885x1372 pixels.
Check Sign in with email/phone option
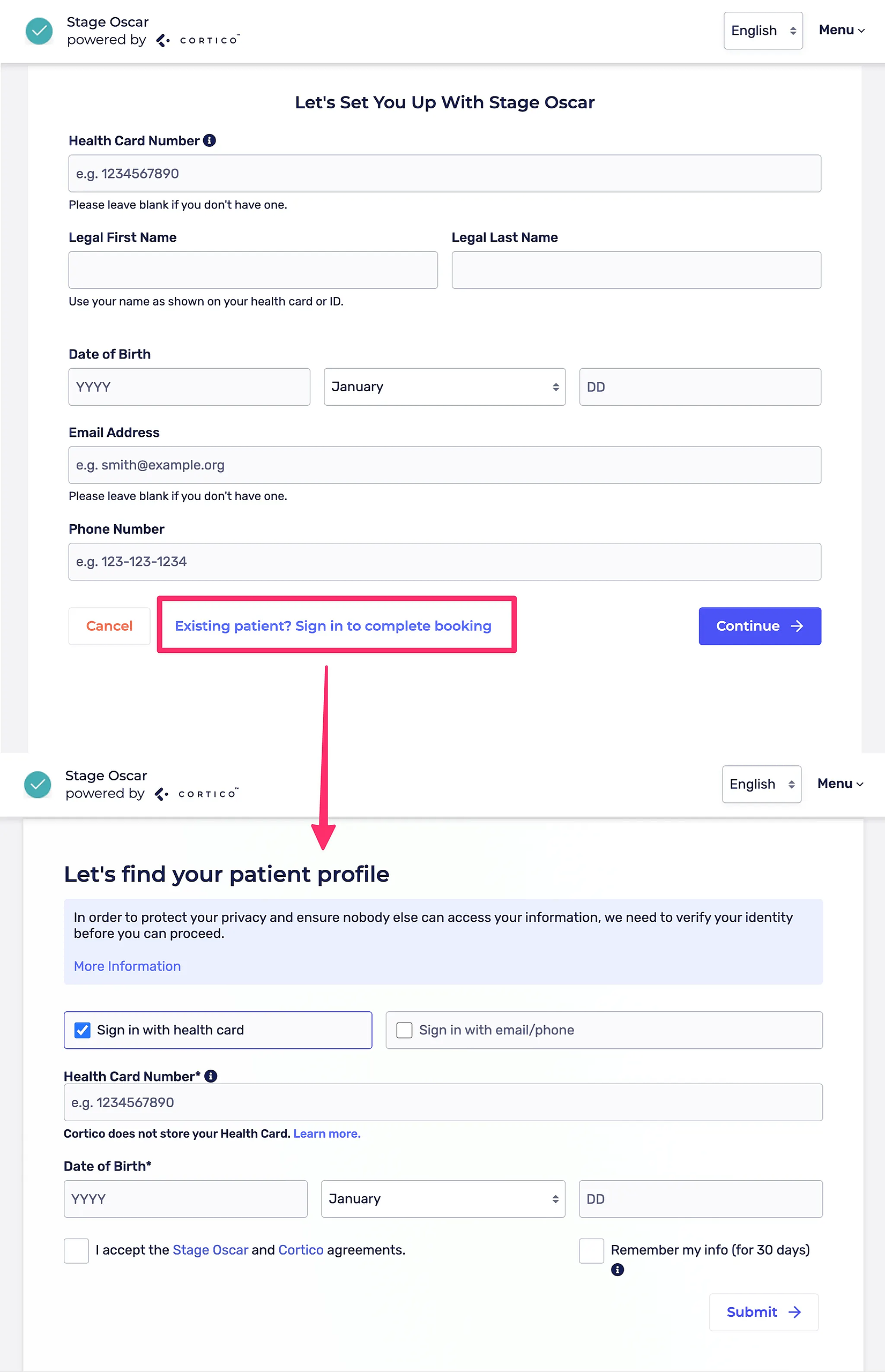(x=405, y=1030)
